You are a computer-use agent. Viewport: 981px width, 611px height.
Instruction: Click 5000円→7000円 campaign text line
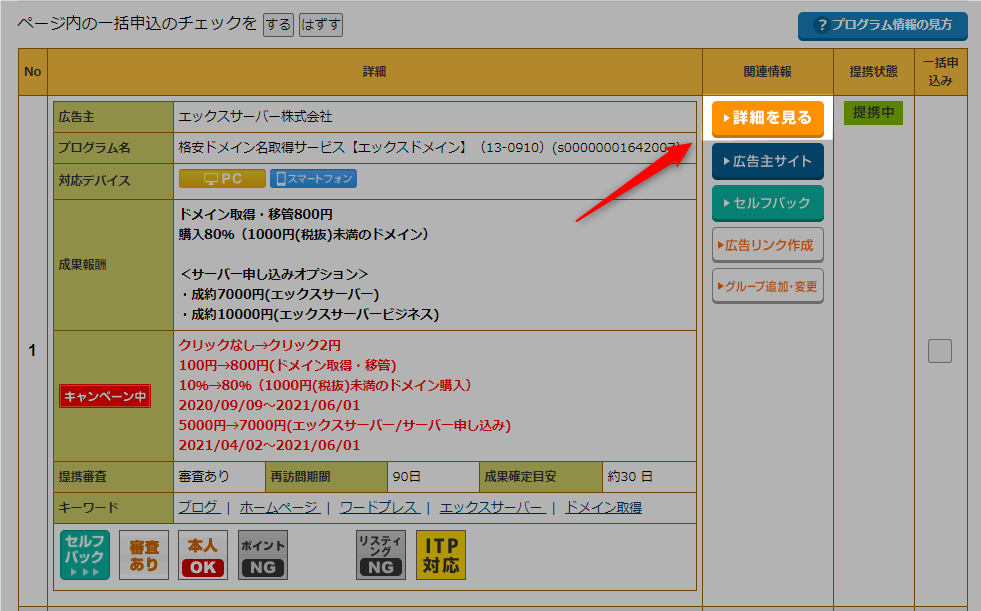345,425
